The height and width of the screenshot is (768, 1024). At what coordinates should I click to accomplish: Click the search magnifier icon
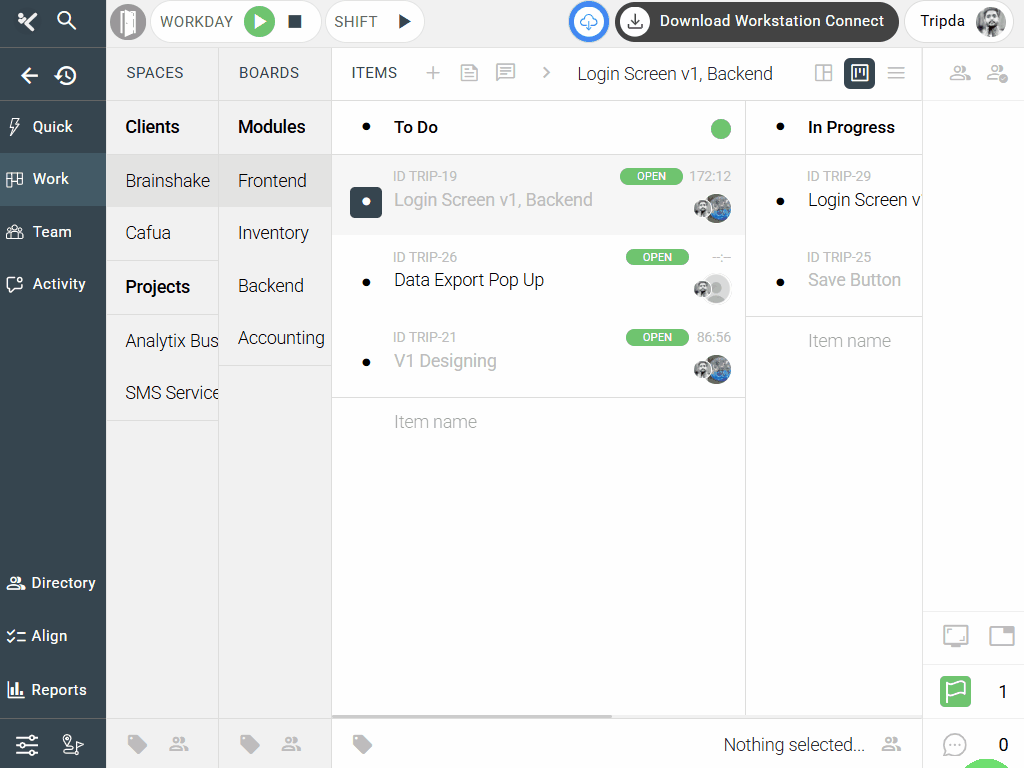(x=66, y=21)
